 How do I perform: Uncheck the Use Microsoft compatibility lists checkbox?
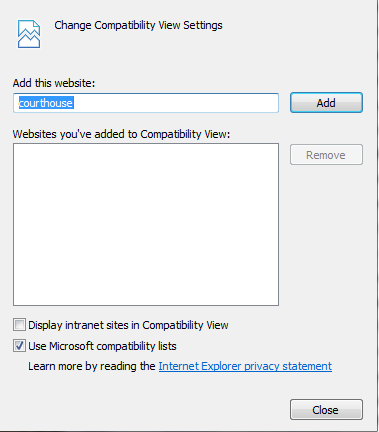(19, 346)
